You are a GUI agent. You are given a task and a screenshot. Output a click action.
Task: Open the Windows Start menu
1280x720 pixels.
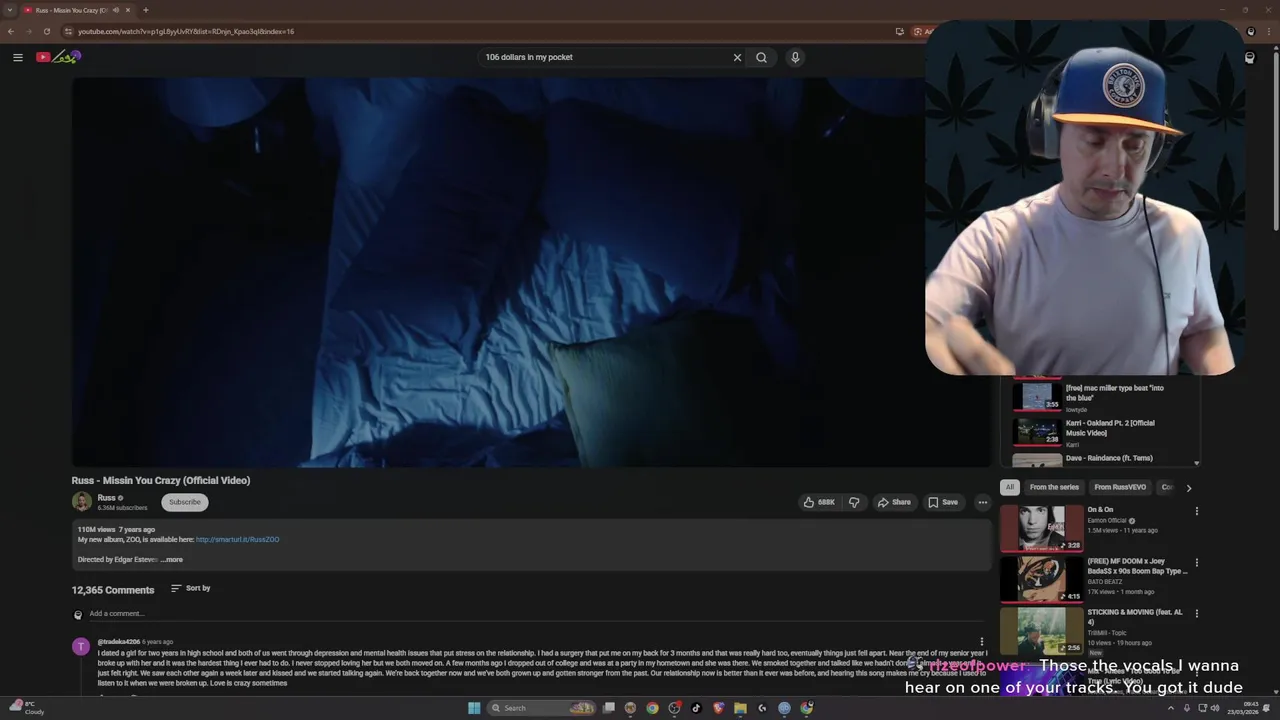[x=474, y=708]
